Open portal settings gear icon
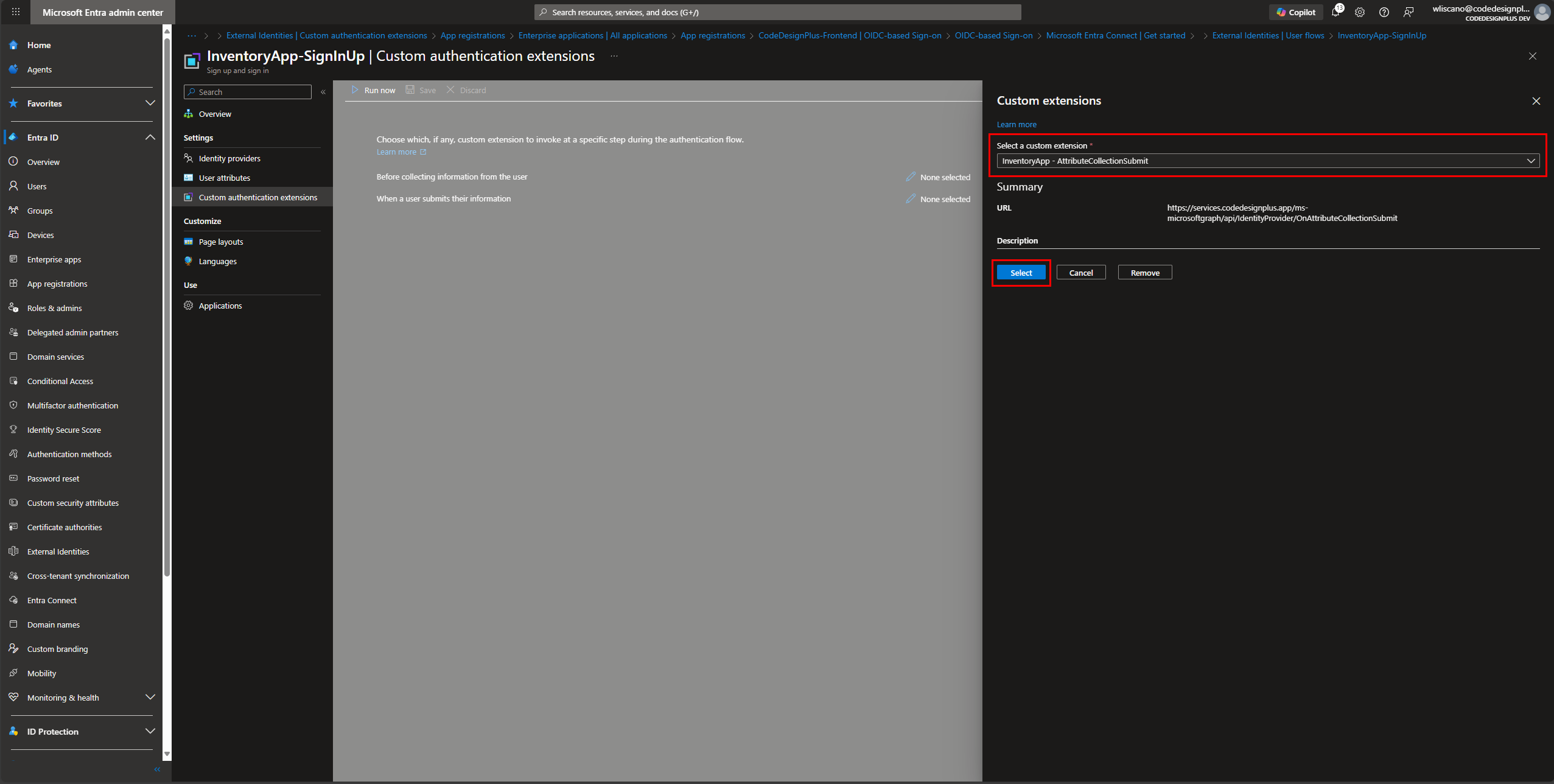The width and height of the screenshot is (1554, 784). (1360, 12)
